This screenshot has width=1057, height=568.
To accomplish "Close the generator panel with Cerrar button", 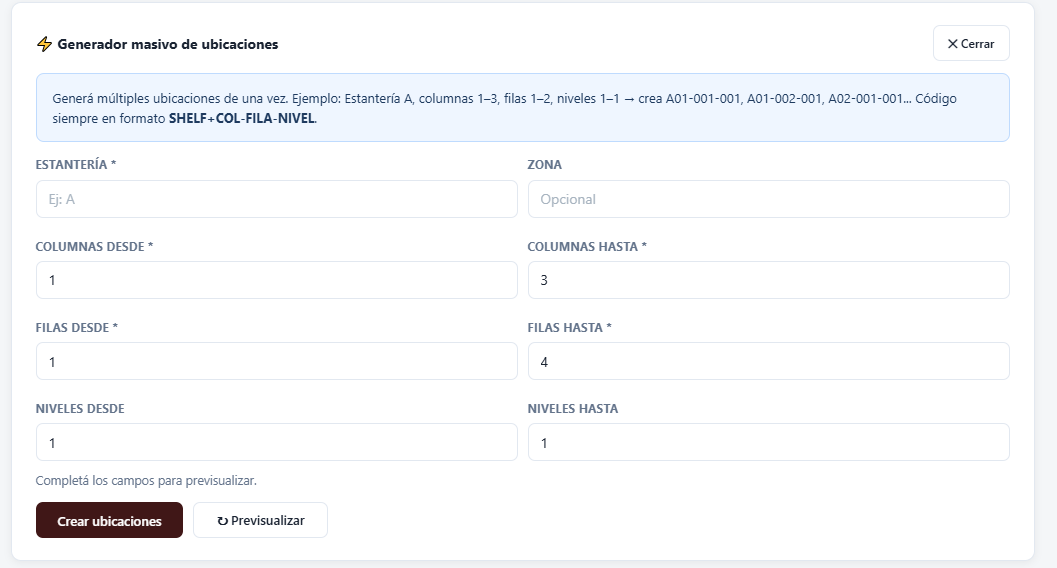I will coord(971,43).
